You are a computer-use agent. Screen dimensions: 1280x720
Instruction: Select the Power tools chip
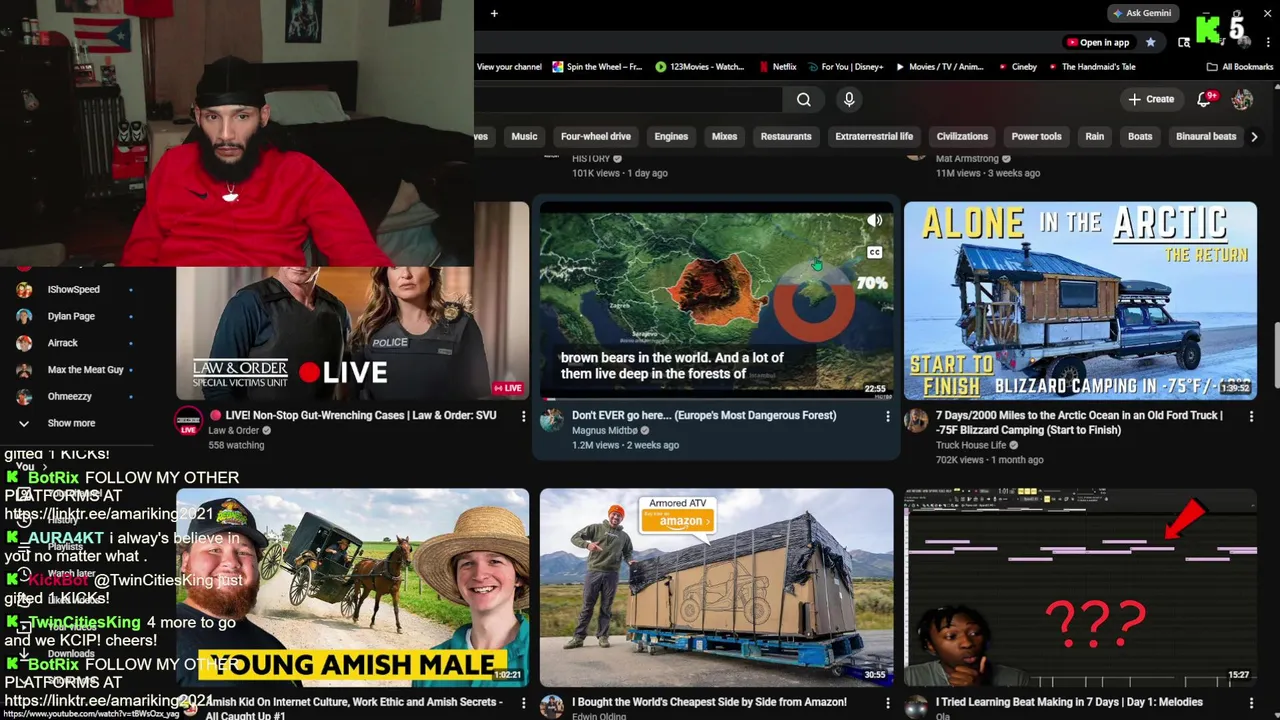point(1036,136)
